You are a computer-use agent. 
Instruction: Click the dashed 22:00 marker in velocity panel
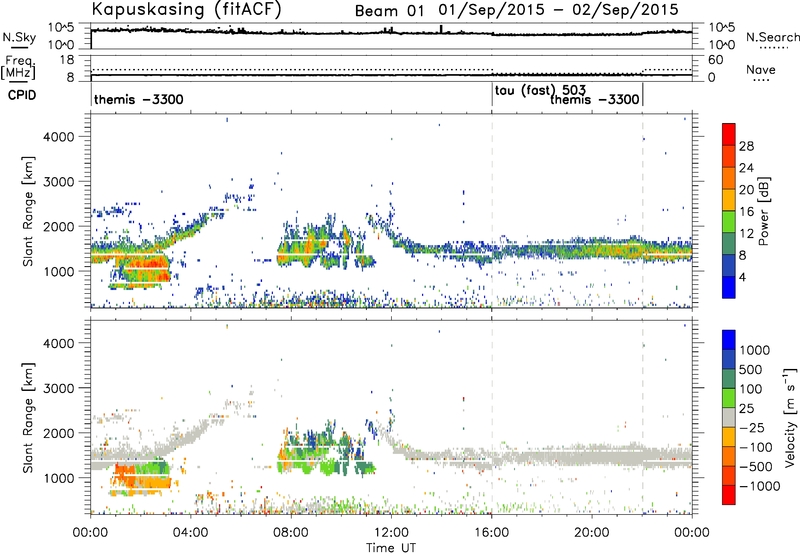pos(642,417)
